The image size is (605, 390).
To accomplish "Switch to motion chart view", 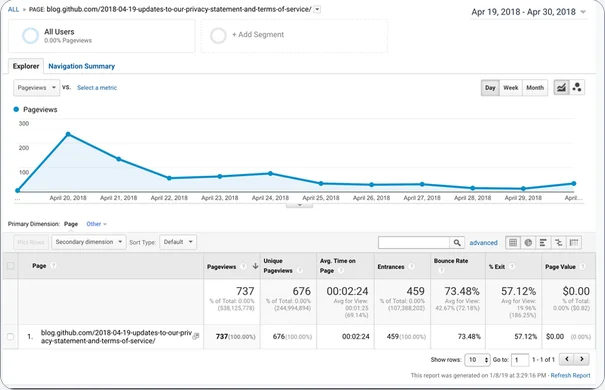I will [577, 88].
